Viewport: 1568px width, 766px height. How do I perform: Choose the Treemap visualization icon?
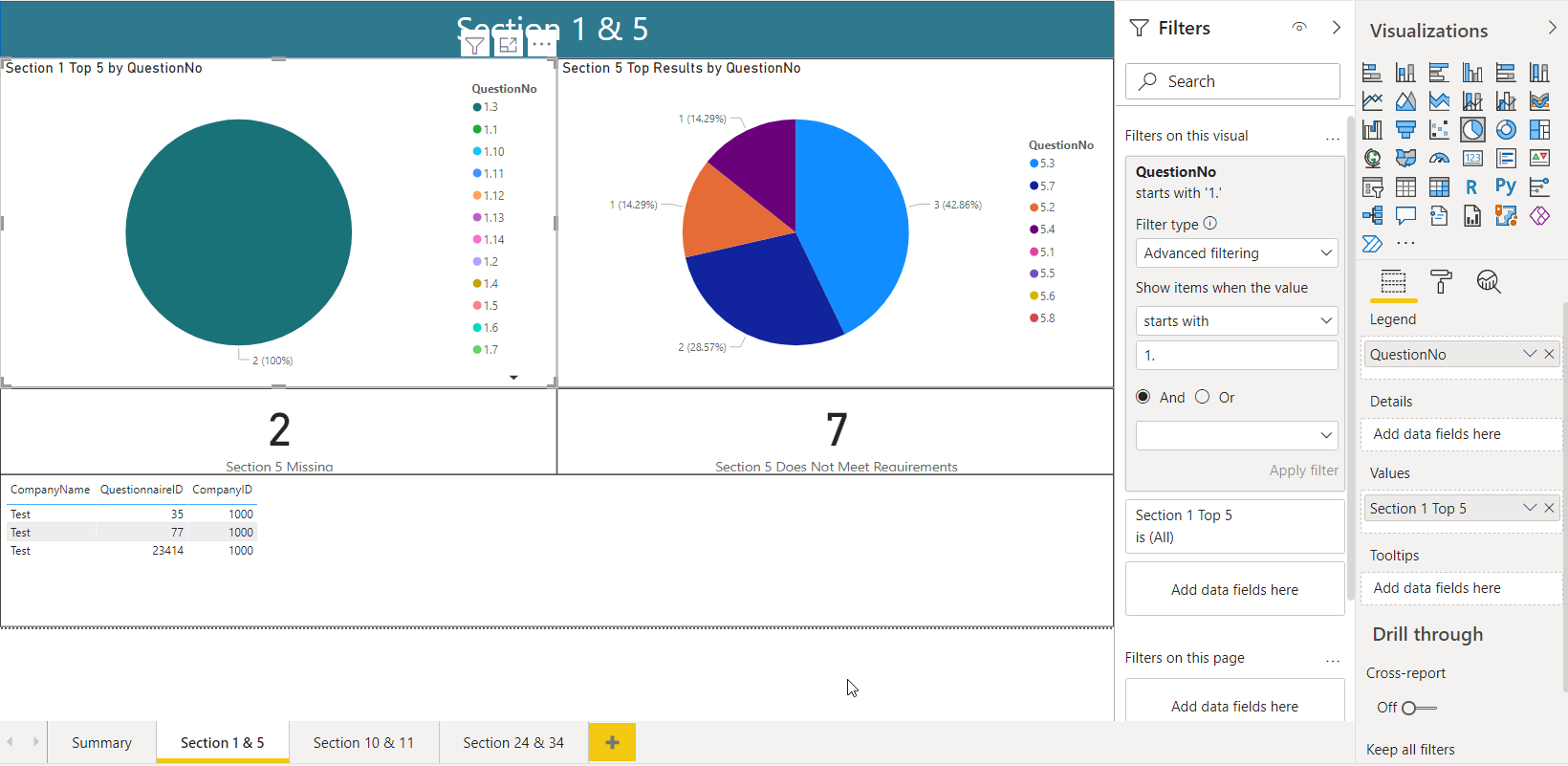[1539, 129]
